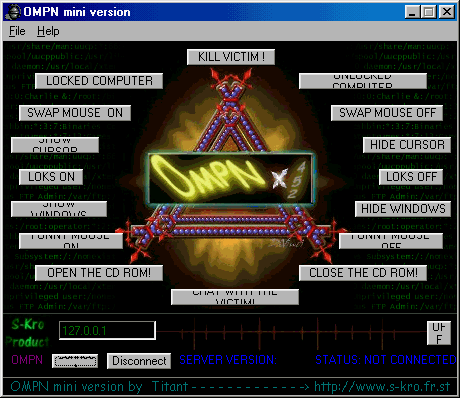Click the OMPN neon logo image
The width and height of the screenshot is (460, 398).
(231, 179)
